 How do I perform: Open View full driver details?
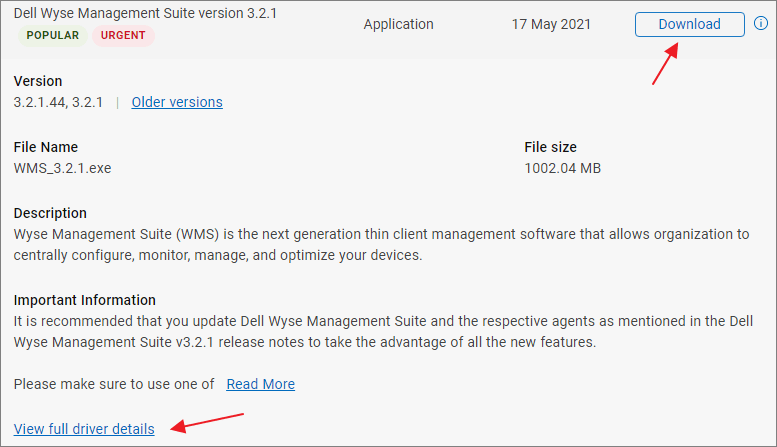(84, 429)
